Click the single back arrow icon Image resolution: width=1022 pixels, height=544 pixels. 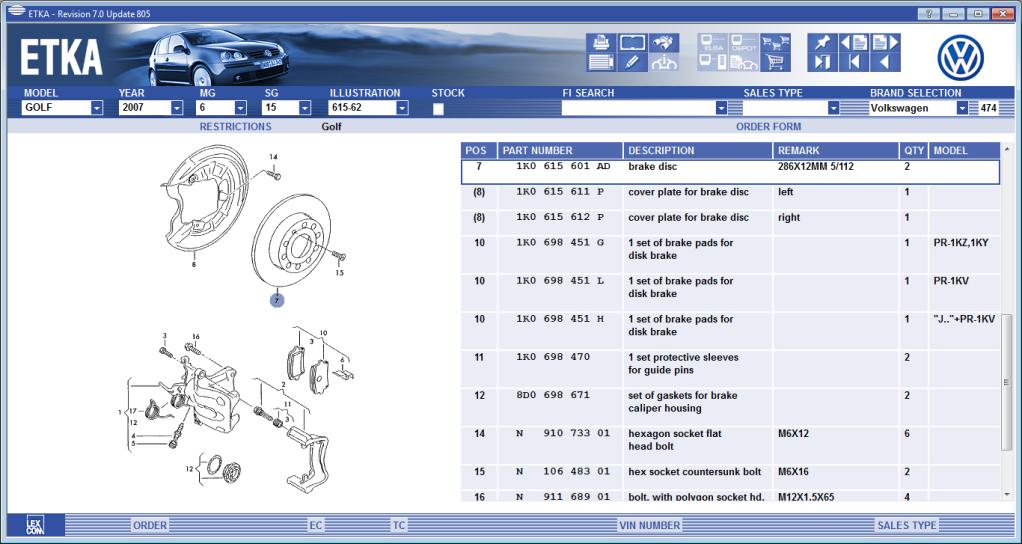pyautogui.click(x=885, y=63)
